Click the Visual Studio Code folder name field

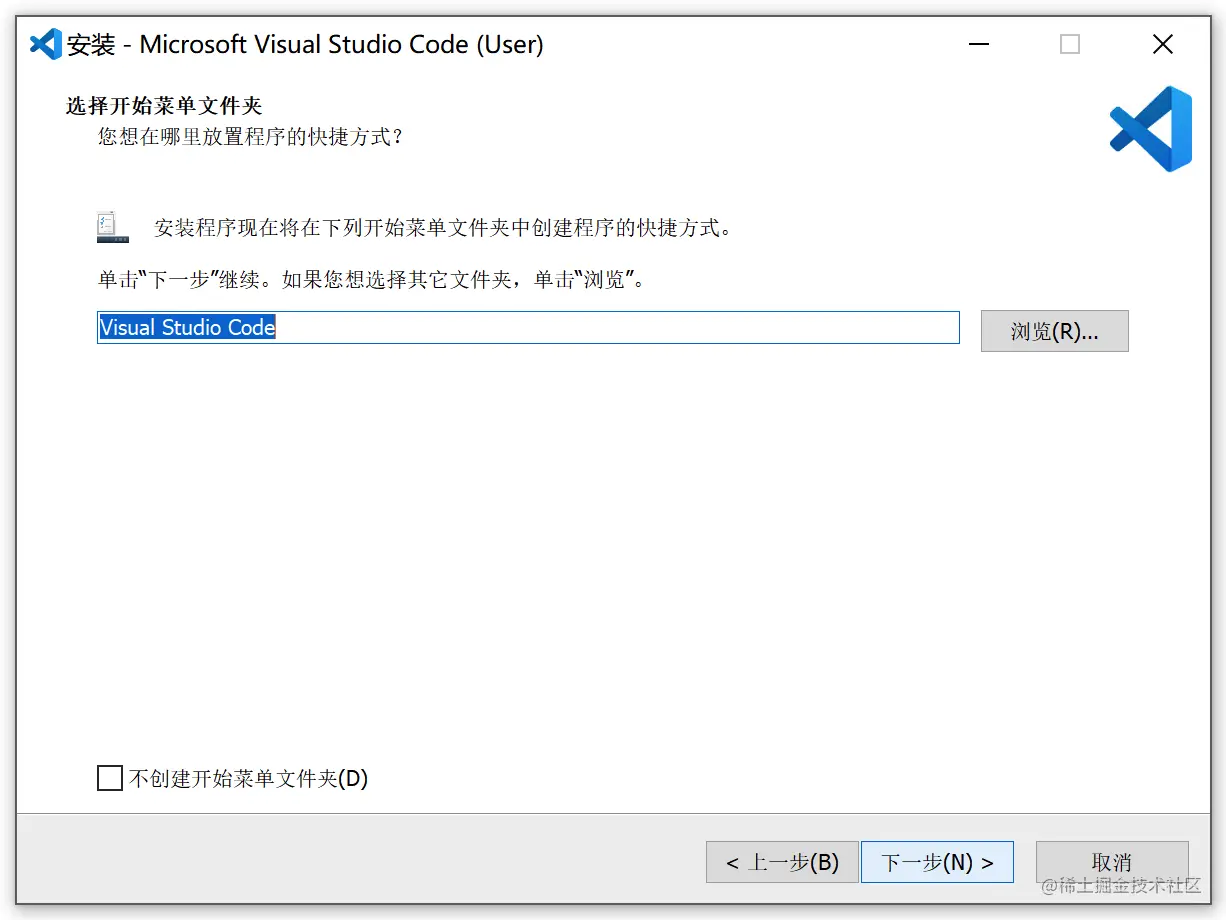(528, 327)
